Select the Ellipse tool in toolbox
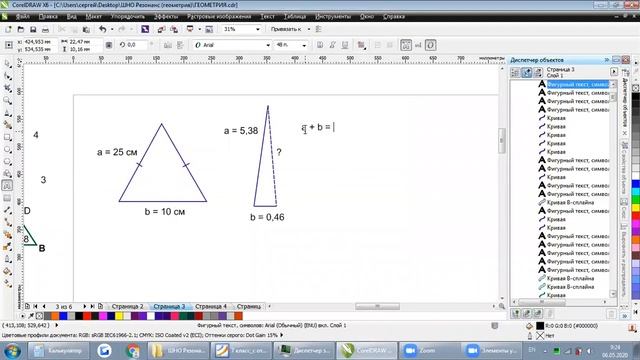The height and width of the screenshot is (360, 640). tap(7, 149)
